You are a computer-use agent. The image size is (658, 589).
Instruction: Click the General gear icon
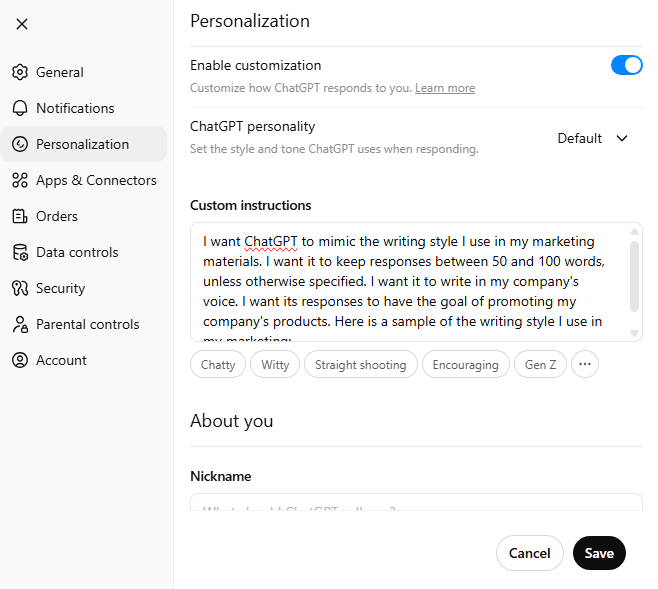[x=19, y=72]
